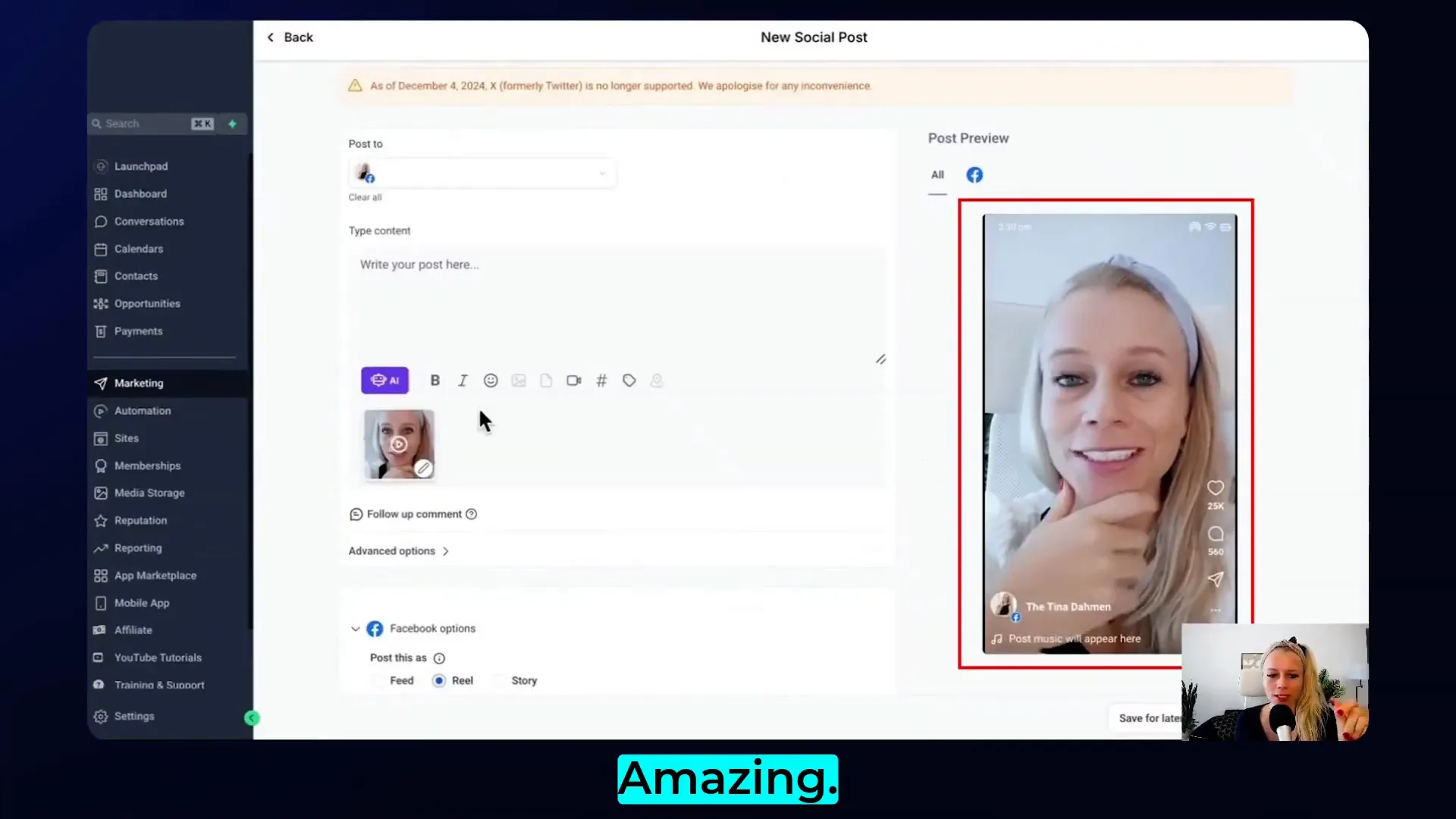Click the share icon in the preview
The width and height of the screenshot is (1456, 819).
point(1216,579)
